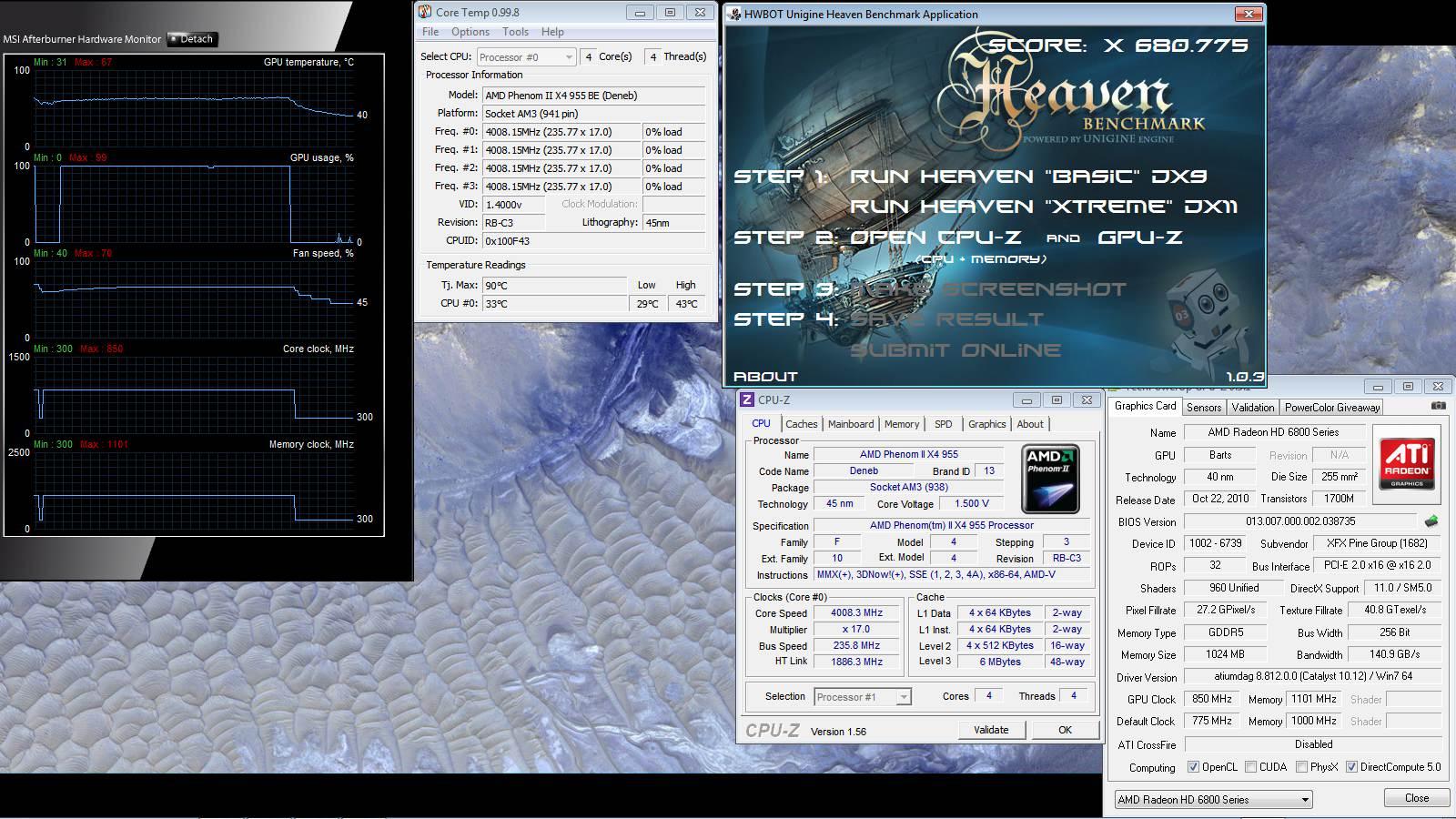
Task: Click the GPU temperature graph in Afterburner
Action: [x=194, y=107]
